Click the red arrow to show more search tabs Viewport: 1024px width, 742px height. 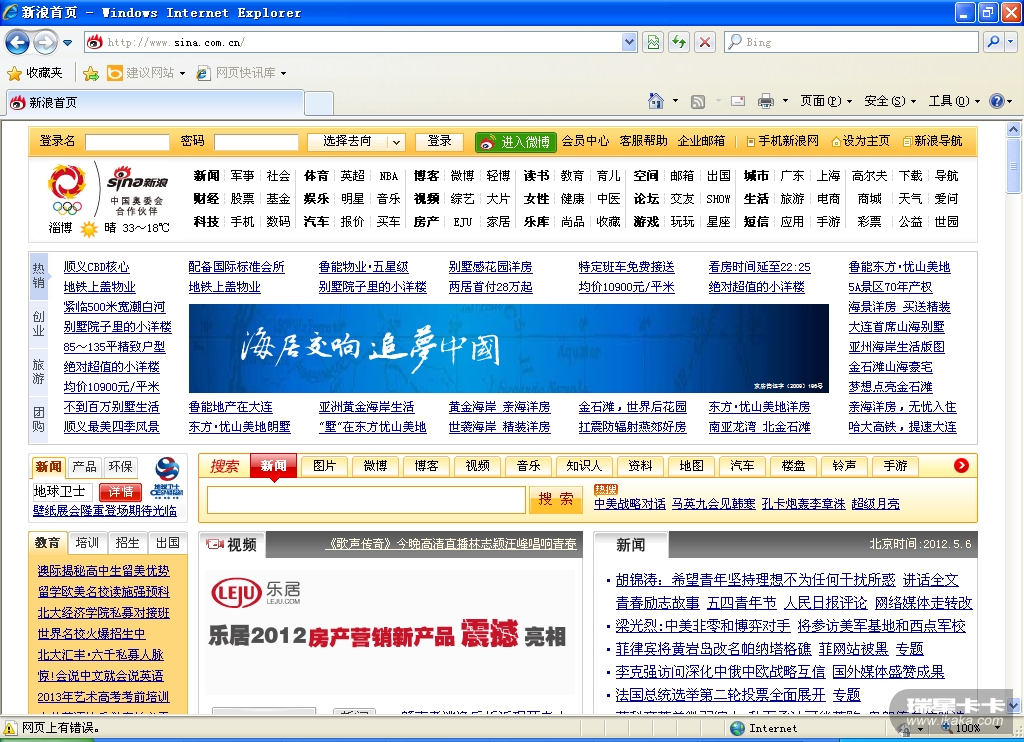961,465
